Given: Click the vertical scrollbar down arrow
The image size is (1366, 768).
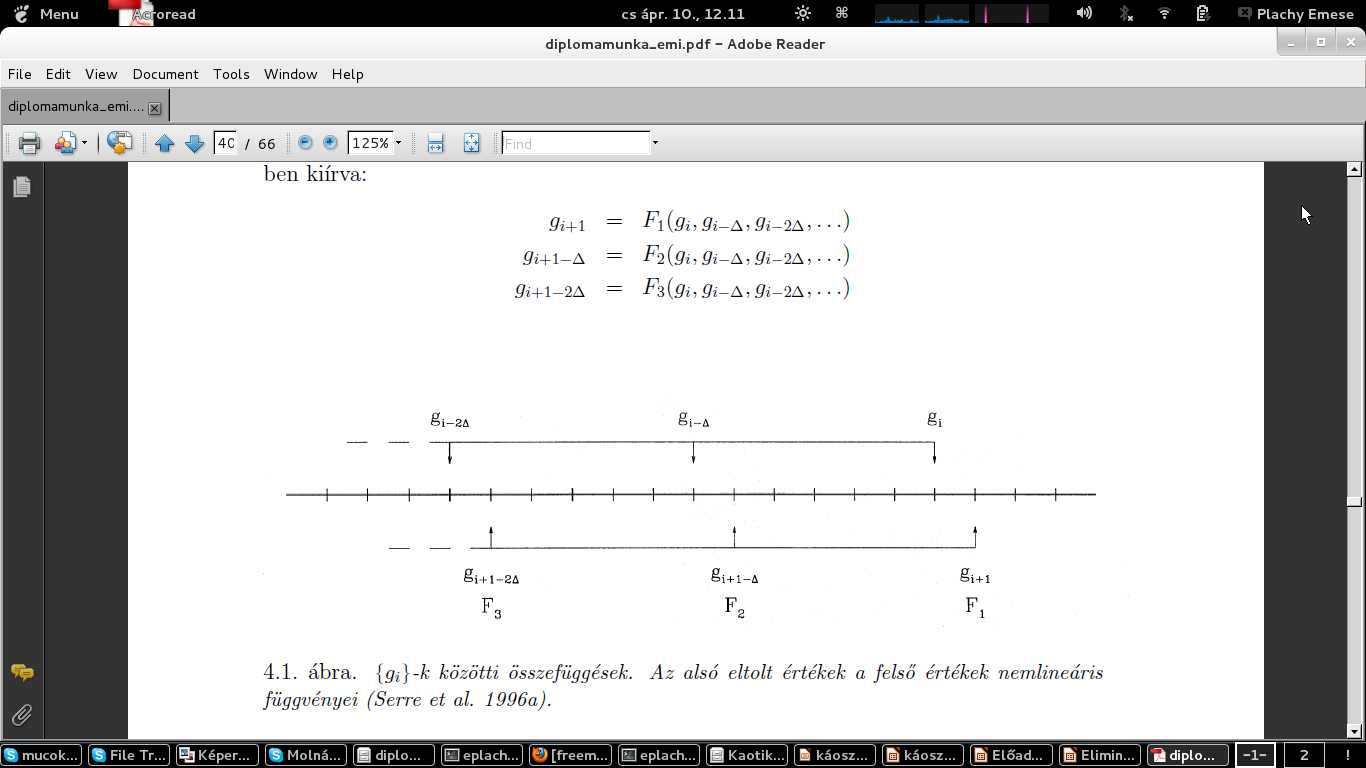Looking at the screenshot, I should [1355, 731].
